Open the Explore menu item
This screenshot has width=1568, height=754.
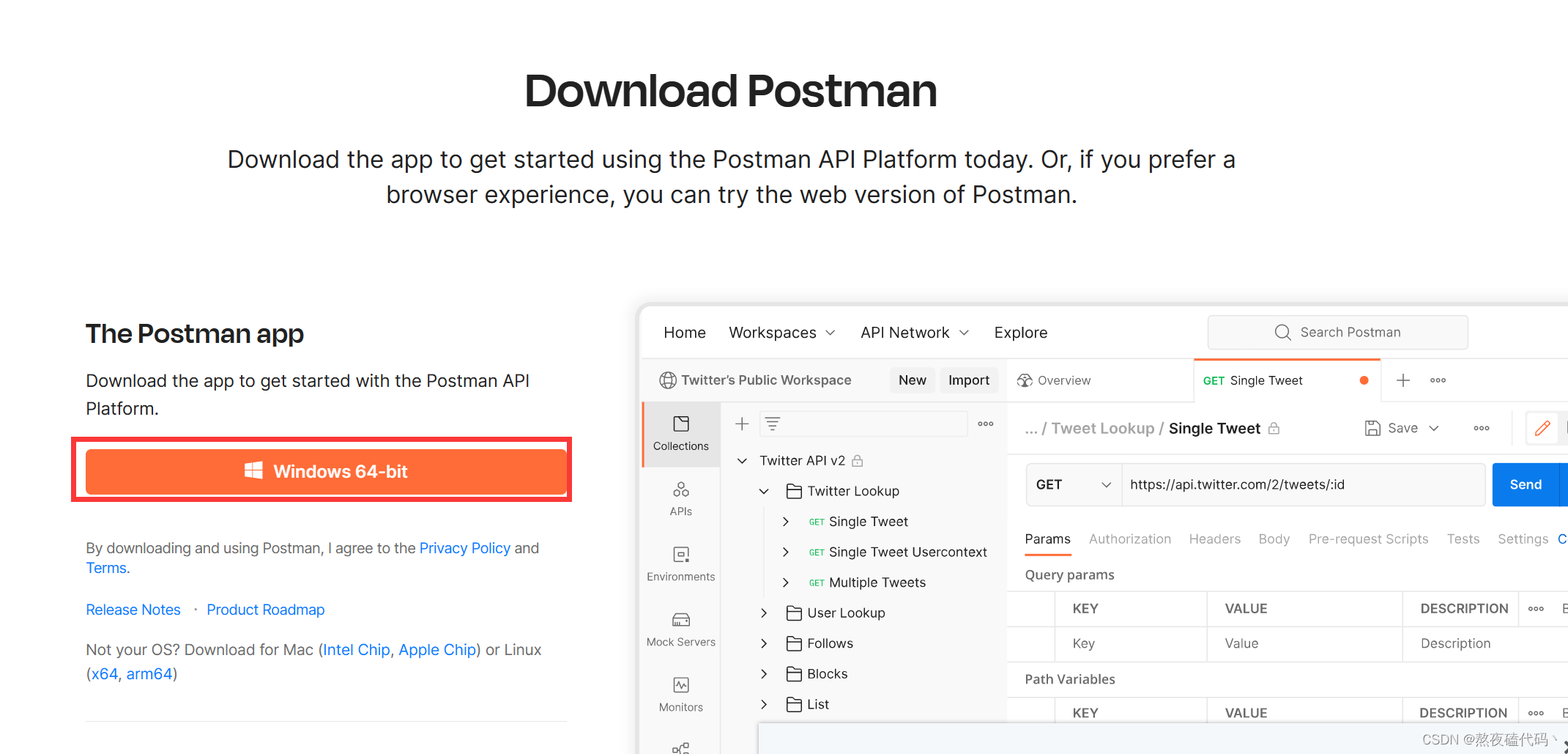point(1021,333)
